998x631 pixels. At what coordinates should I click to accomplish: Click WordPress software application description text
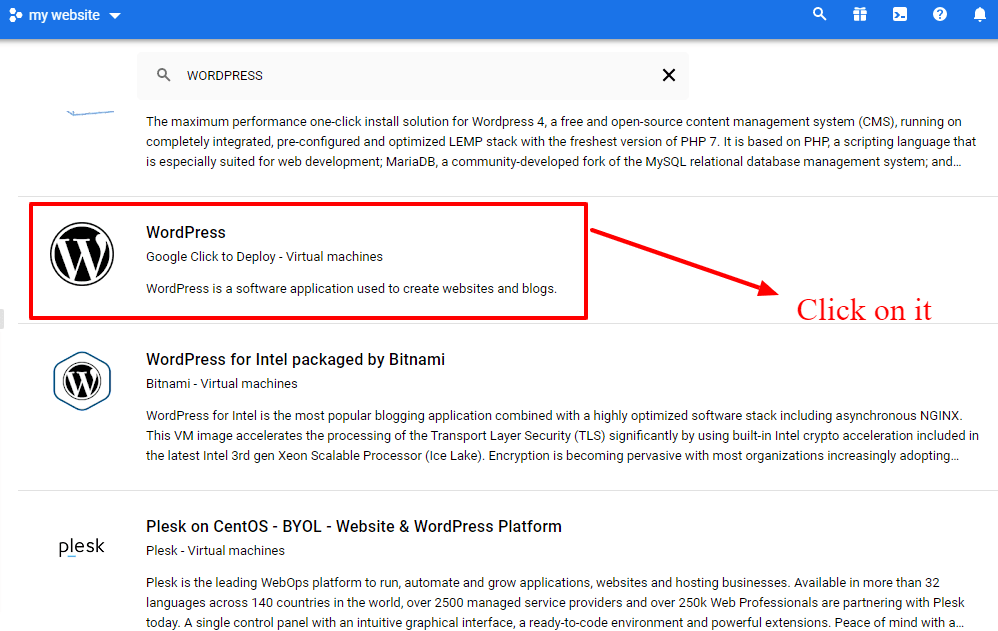coord(351,288)
